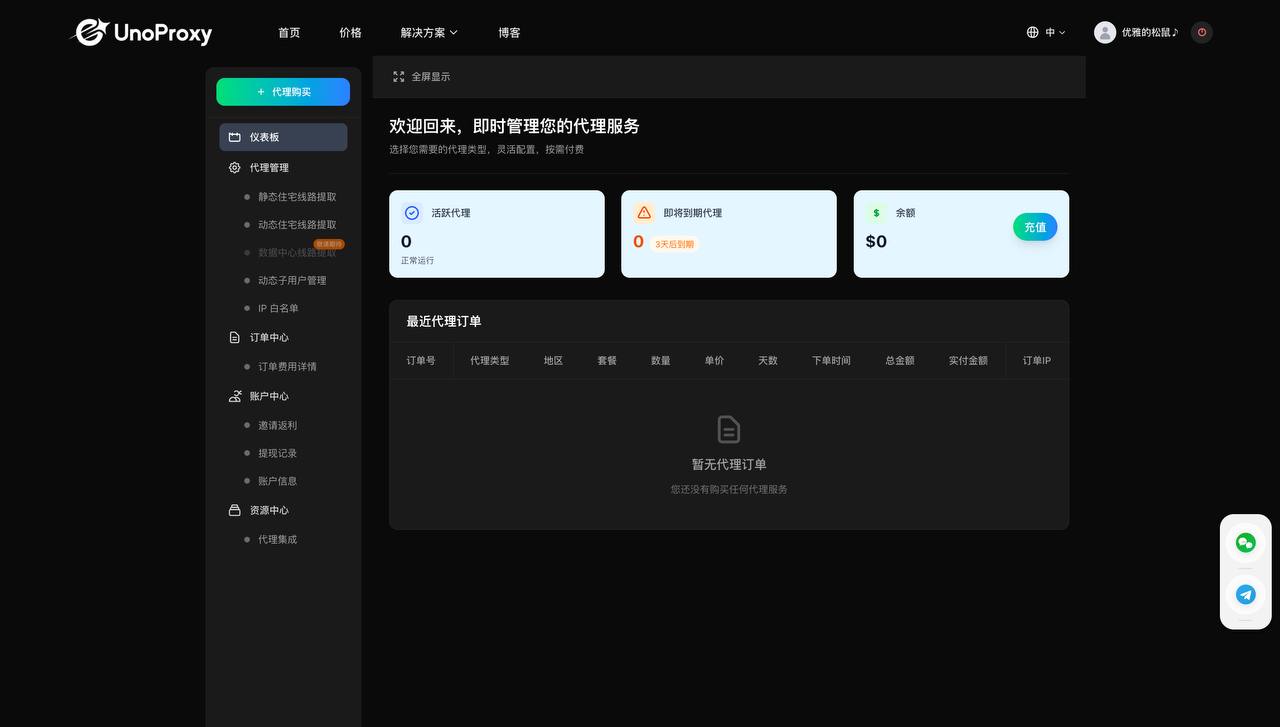Image resolution: width=1280 pixels, height=727 pixels.
Task: Open 博客 in top navigation
Action: 509,33
